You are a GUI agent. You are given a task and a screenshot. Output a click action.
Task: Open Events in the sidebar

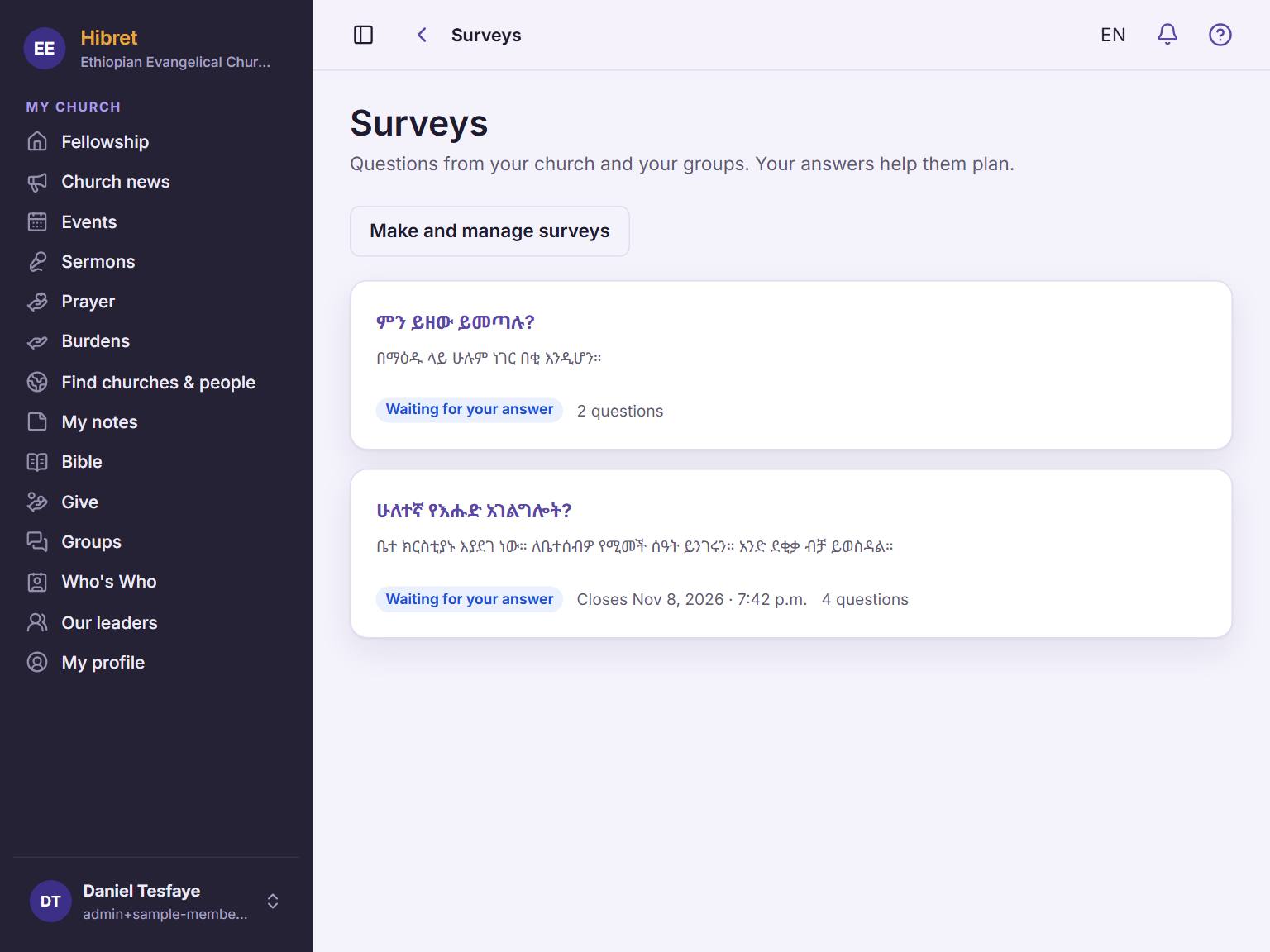point(156,221)
